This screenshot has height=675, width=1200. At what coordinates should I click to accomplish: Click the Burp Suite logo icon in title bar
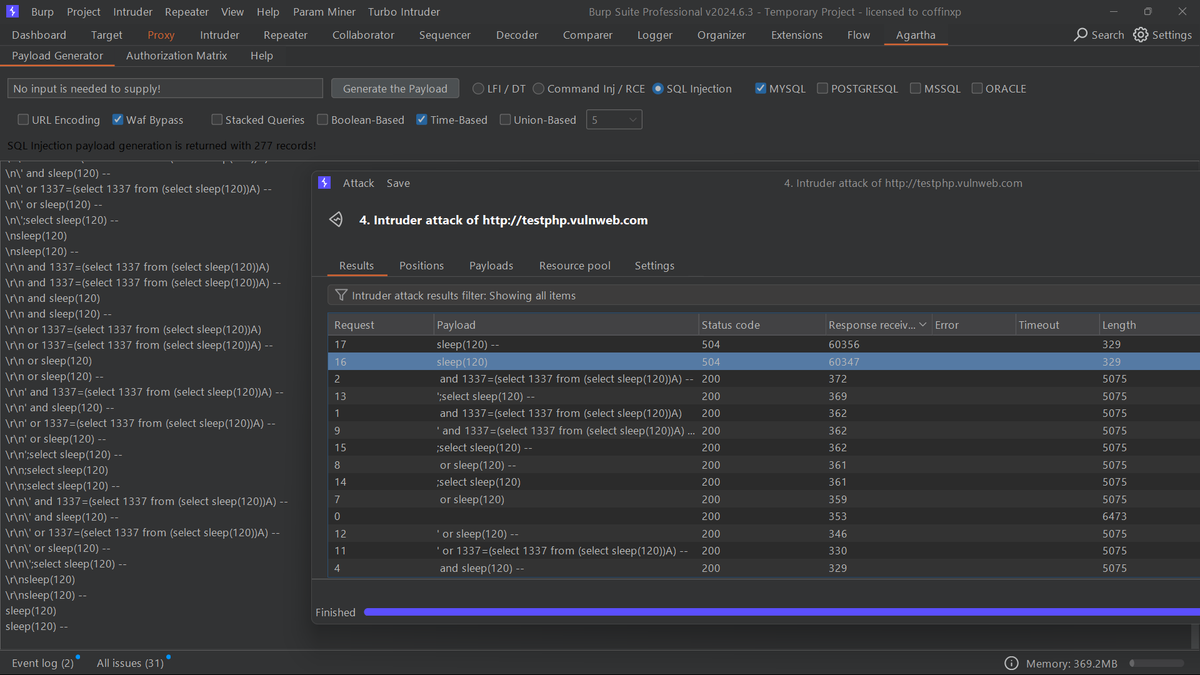pos(12,12)
